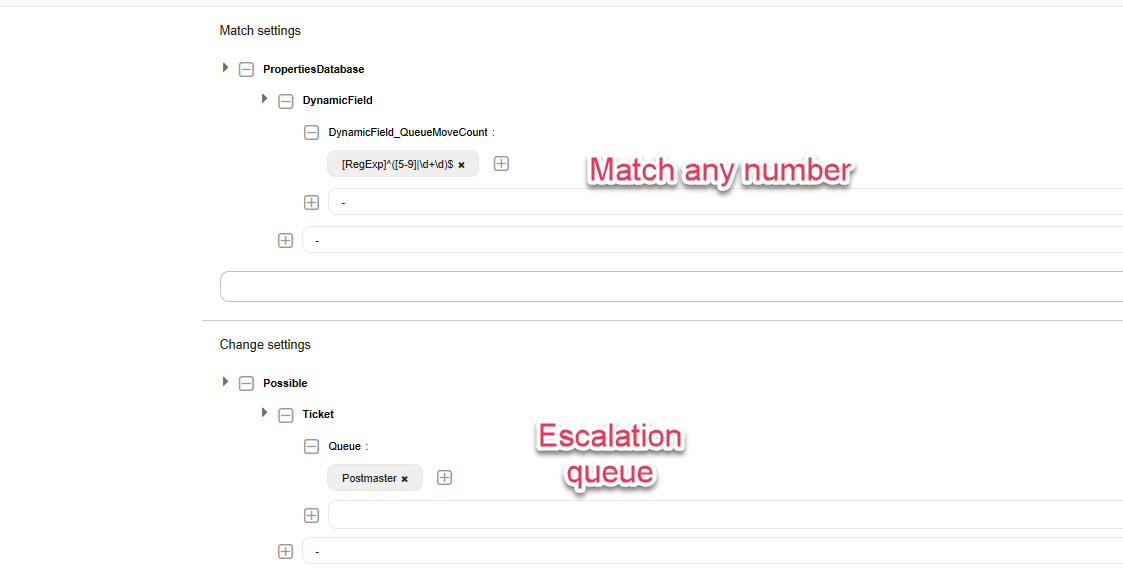Toggle the DynamicField tree arrow
This screenshot has width=1123, height=568.
(264, 99)
